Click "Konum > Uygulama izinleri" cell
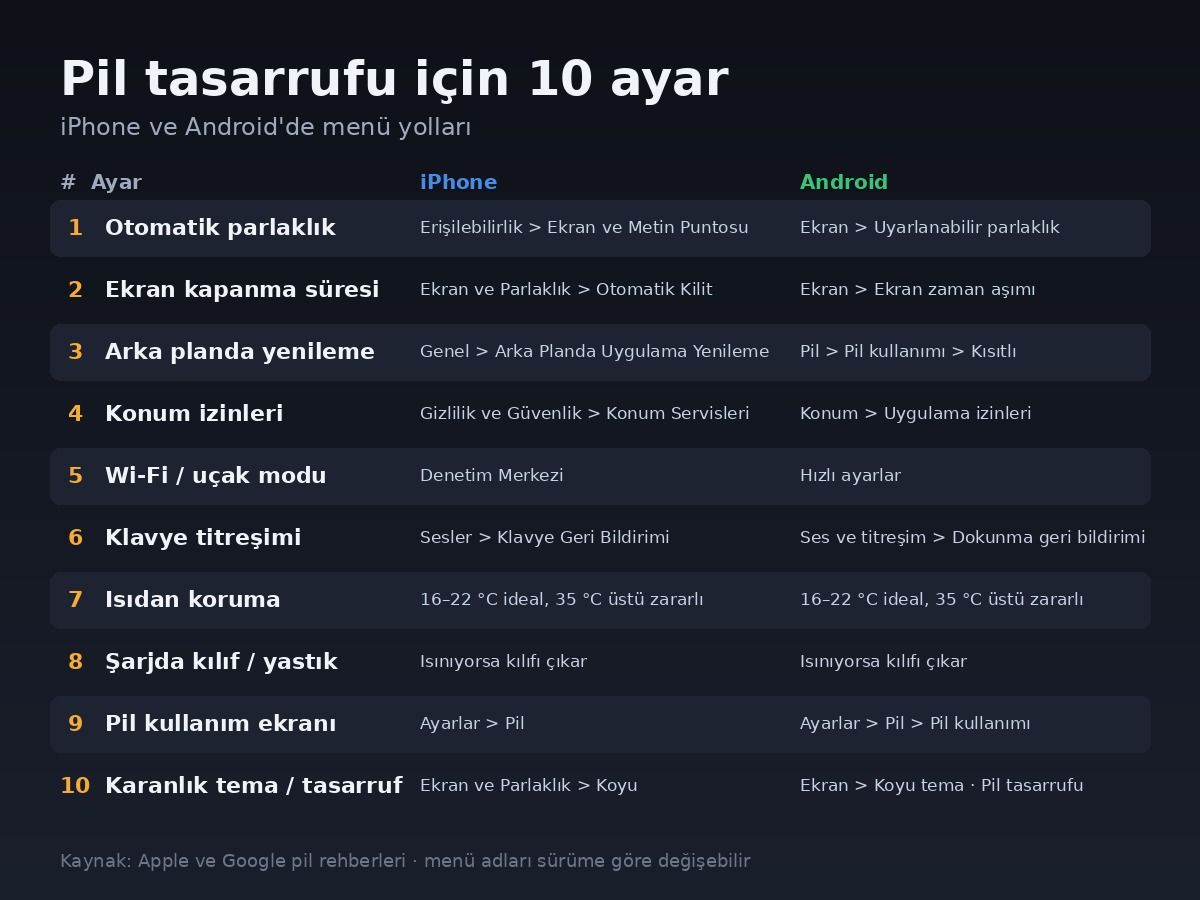 (x=915, y=414)
